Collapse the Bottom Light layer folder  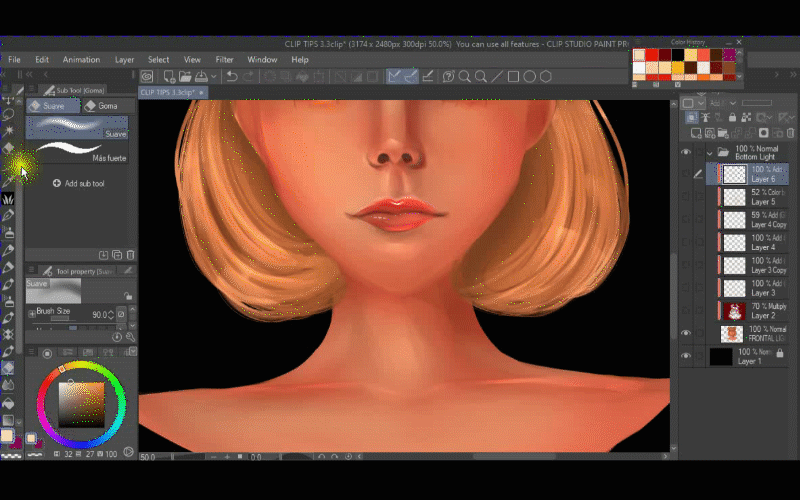709,152
